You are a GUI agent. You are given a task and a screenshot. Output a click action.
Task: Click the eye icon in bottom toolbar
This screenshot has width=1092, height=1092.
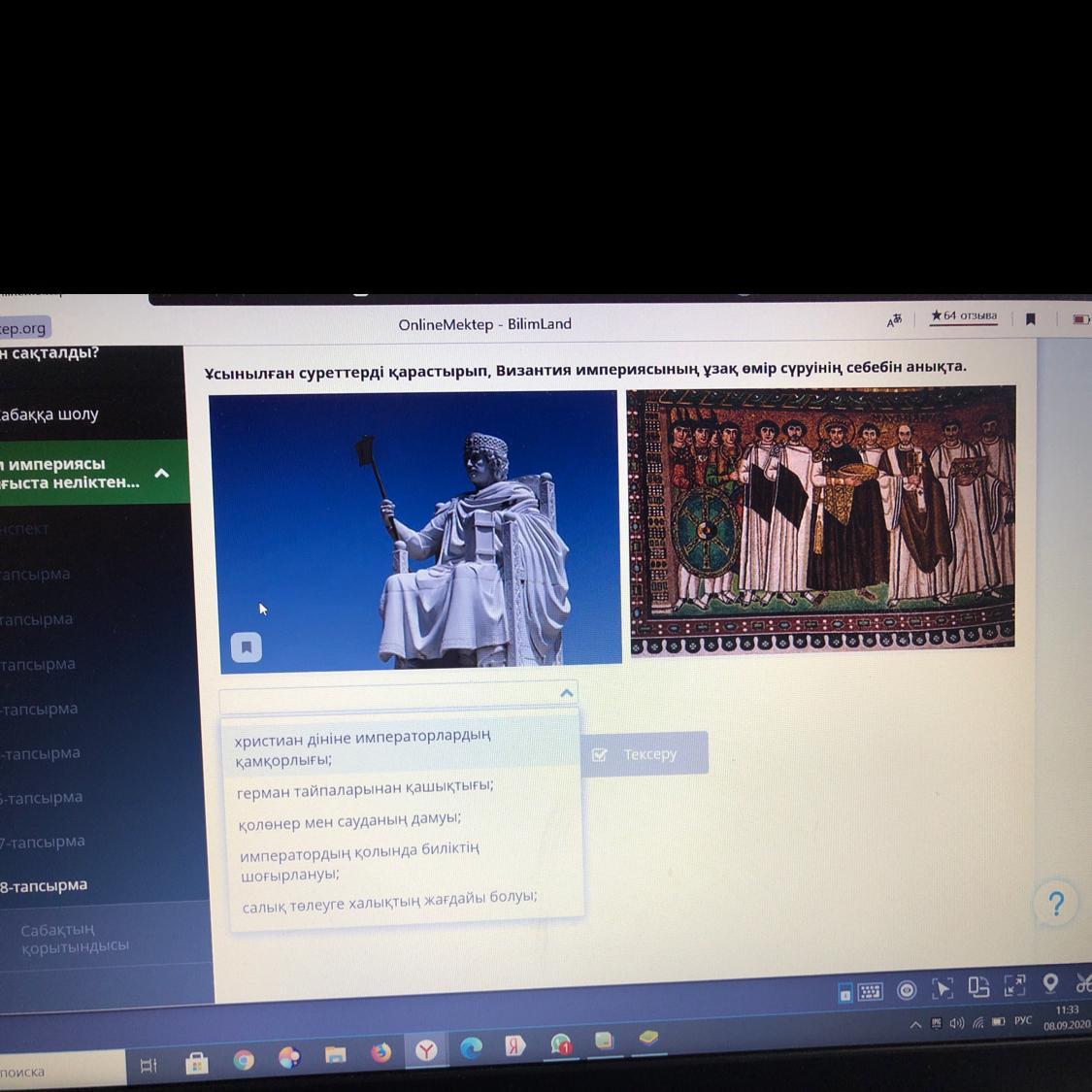click(x=906, y=990)
